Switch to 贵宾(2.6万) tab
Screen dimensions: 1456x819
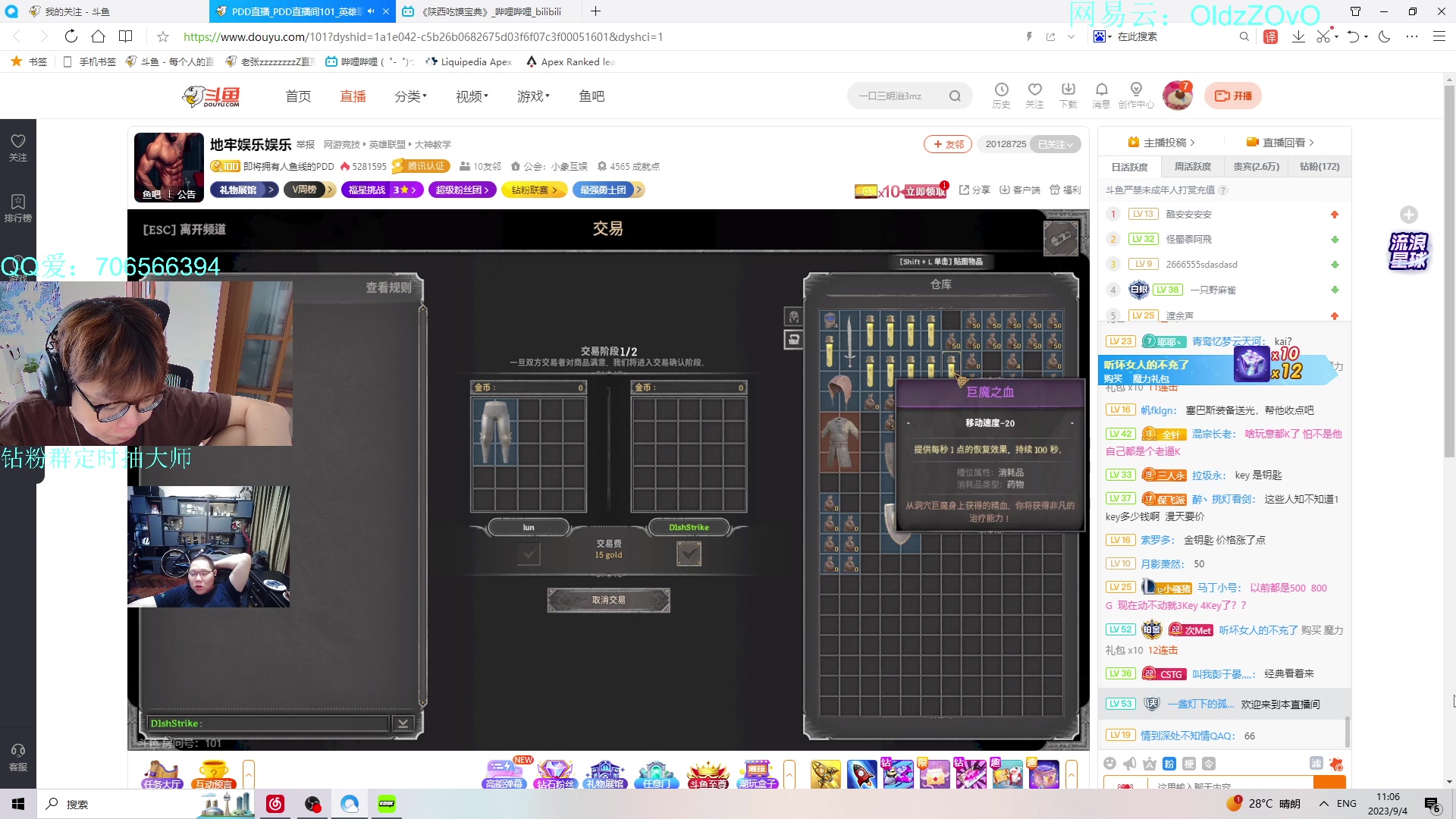pos(1256,167)
